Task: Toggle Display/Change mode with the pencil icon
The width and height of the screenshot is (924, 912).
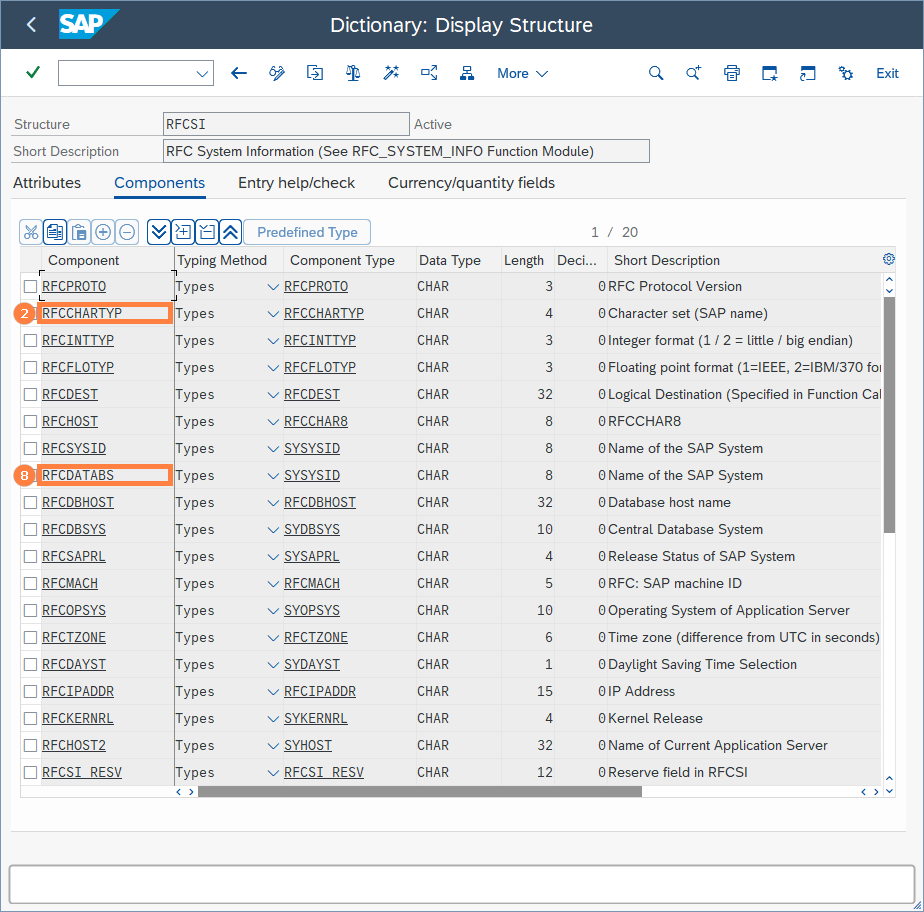Action: pyautogui.click(x=277, y=73)
